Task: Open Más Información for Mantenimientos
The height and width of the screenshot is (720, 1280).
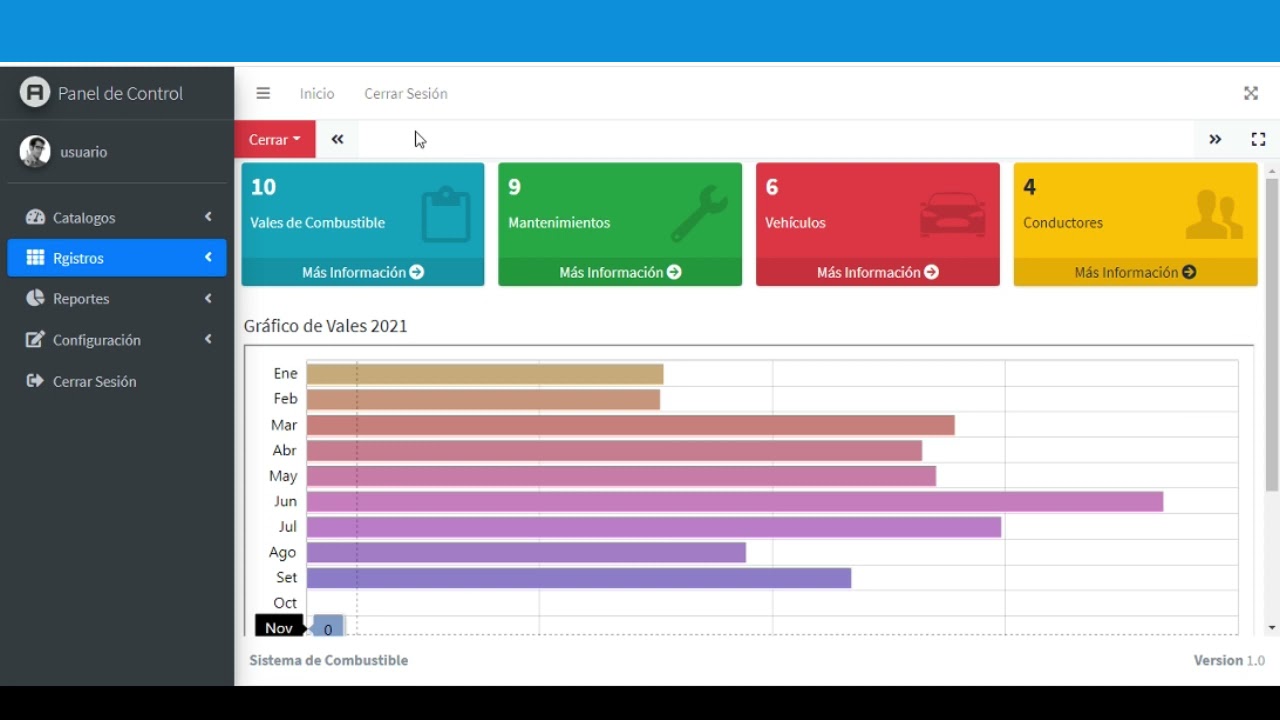Action: (x=620, y=272)
